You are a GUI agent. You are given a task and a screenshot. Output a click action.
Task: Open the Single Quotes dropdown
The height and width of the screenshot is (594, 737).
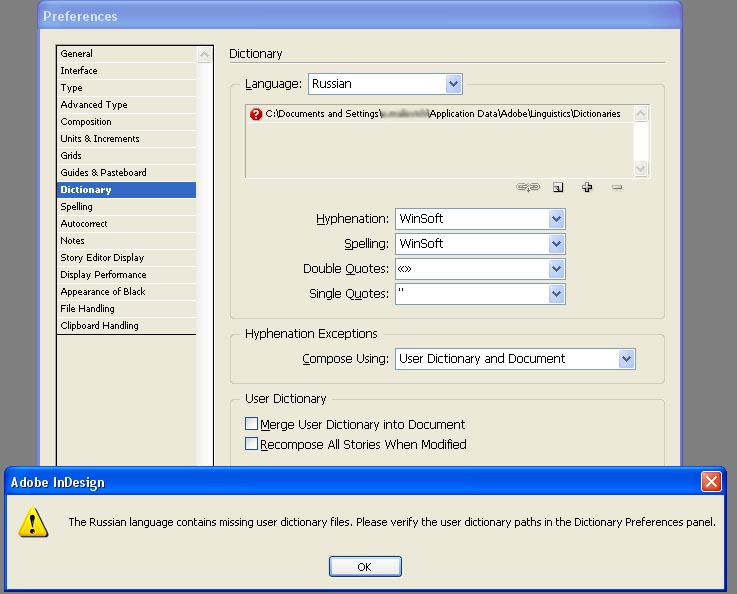[556, 294]
